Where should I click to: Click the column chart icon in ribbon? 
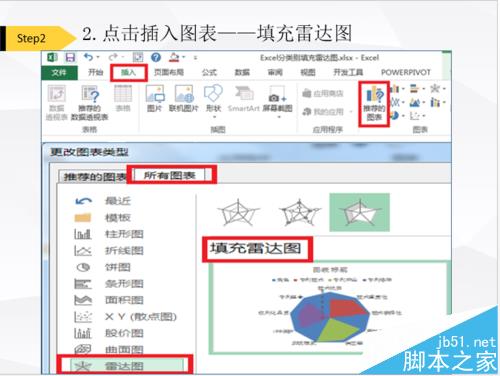pos(395,89)
